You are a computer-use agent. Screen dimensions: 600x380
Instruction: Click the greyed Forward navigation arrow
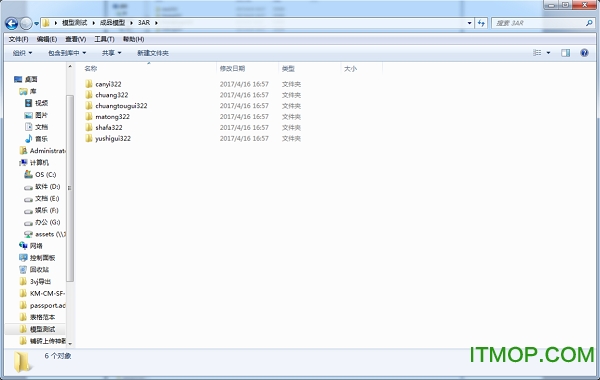pos(26,23)
